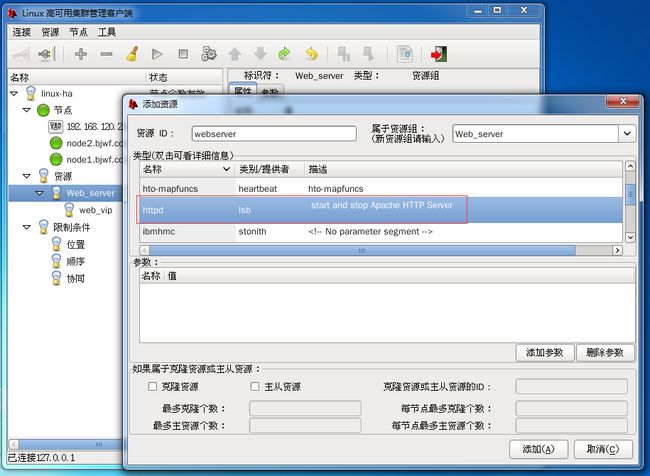The height and width of the screenshot is (476, 650).
Task: Click the 添加(A) button
Action: (x=538, y=449)
